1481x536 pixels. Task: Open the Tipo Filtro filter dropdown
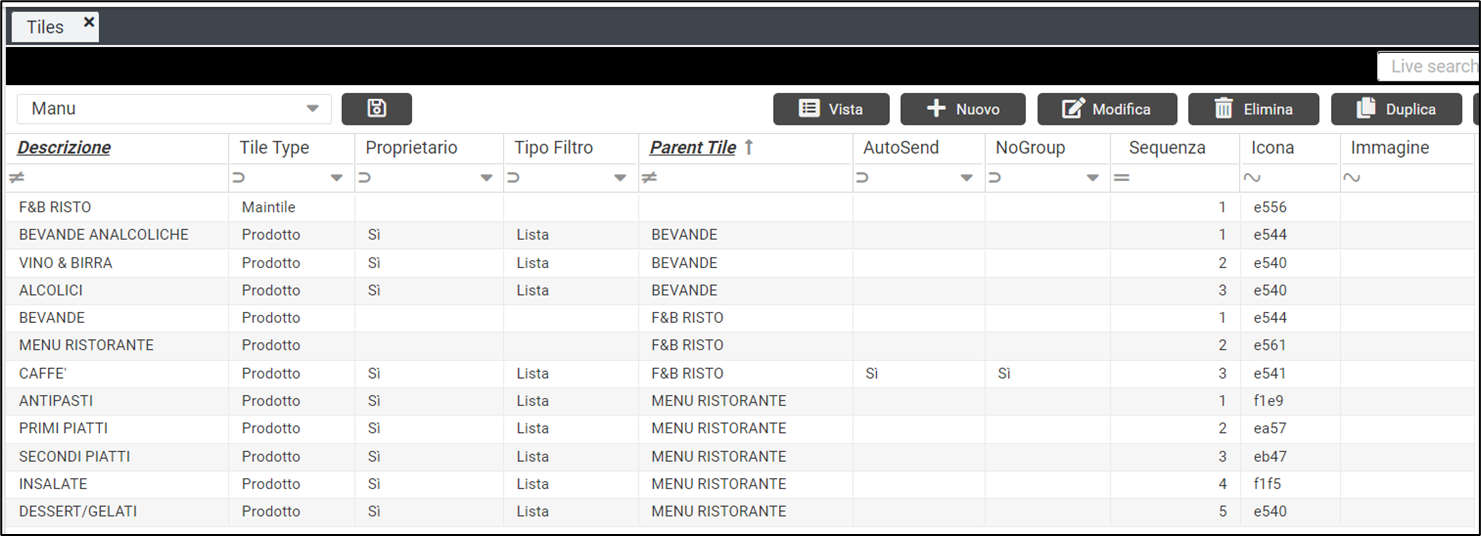pyautogui.click(x=620, y=179)
